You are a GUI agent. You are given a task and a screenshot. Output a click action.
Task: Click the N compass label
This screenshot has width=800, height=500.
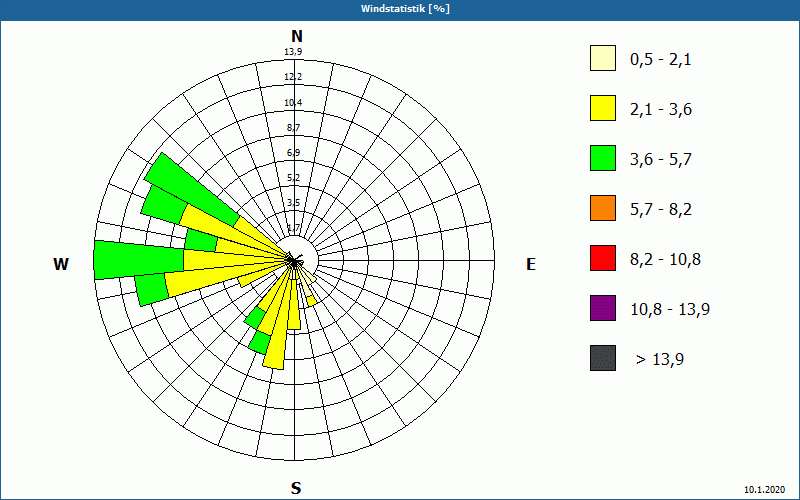click(296, 36)
